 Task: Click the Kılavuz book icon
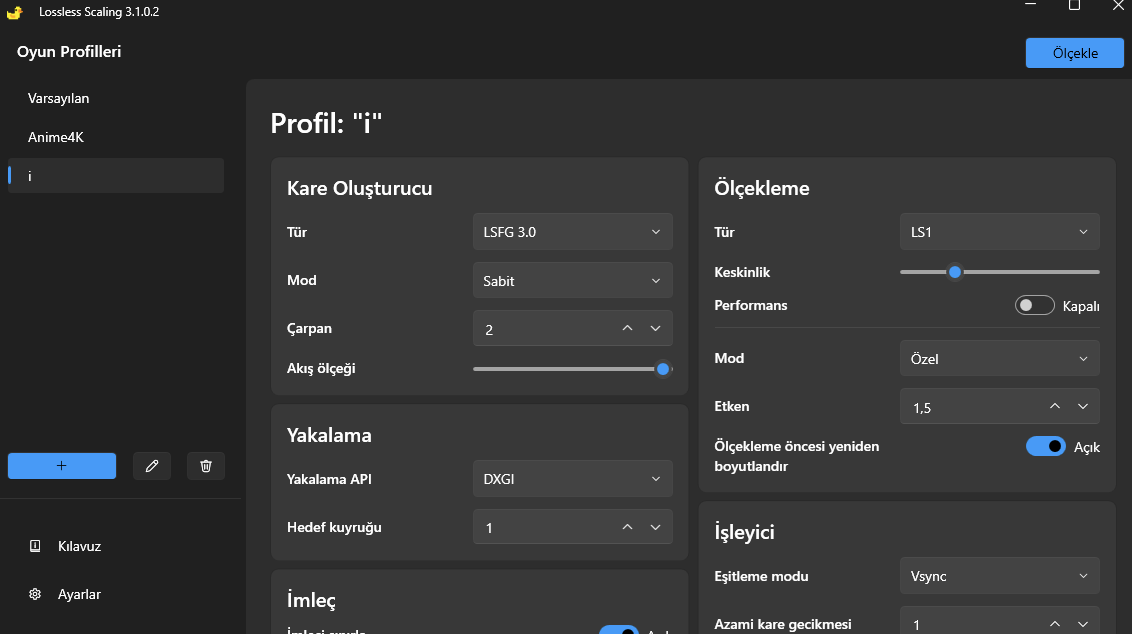[x=35, y=546]
